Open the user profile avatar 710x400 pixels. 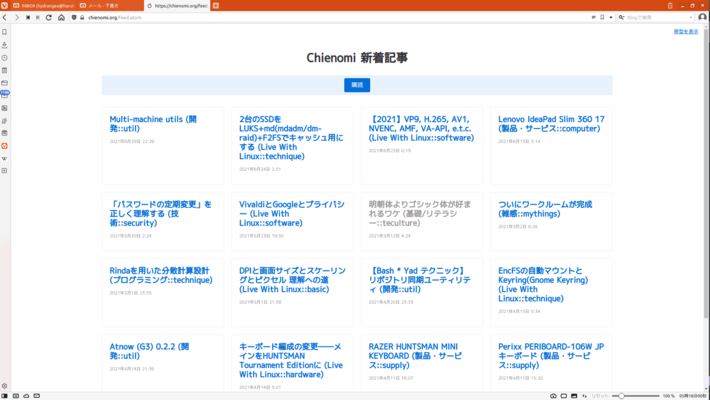click(x=702, y=17)
